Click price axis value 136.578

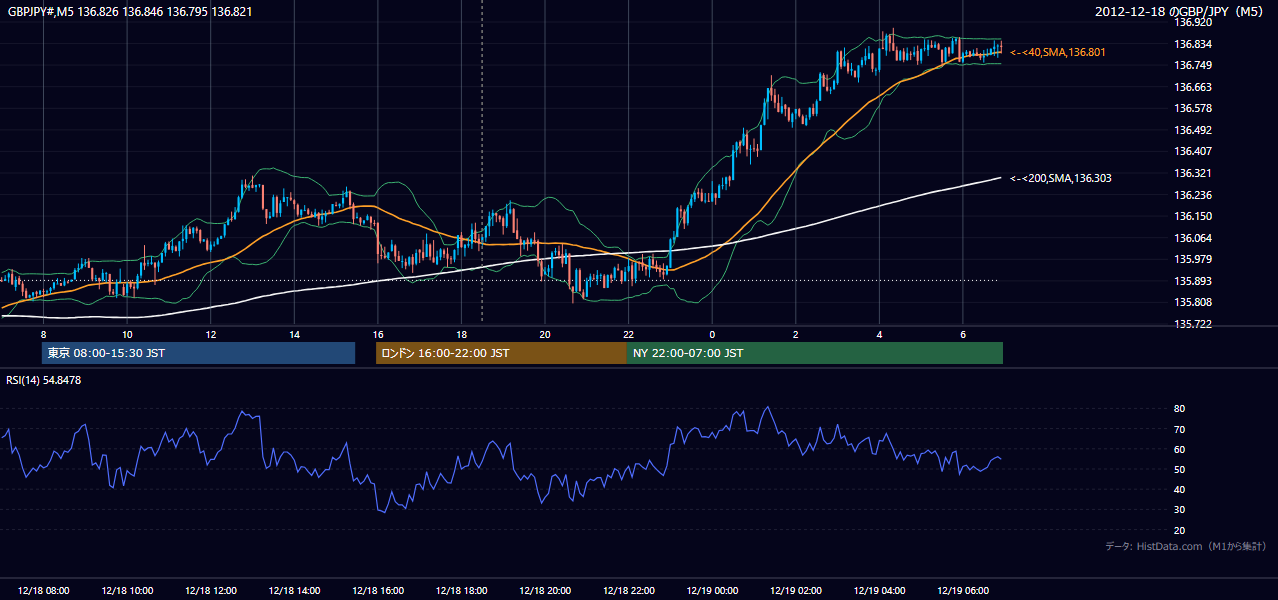pyautogui.click(x=1193, y=108)
